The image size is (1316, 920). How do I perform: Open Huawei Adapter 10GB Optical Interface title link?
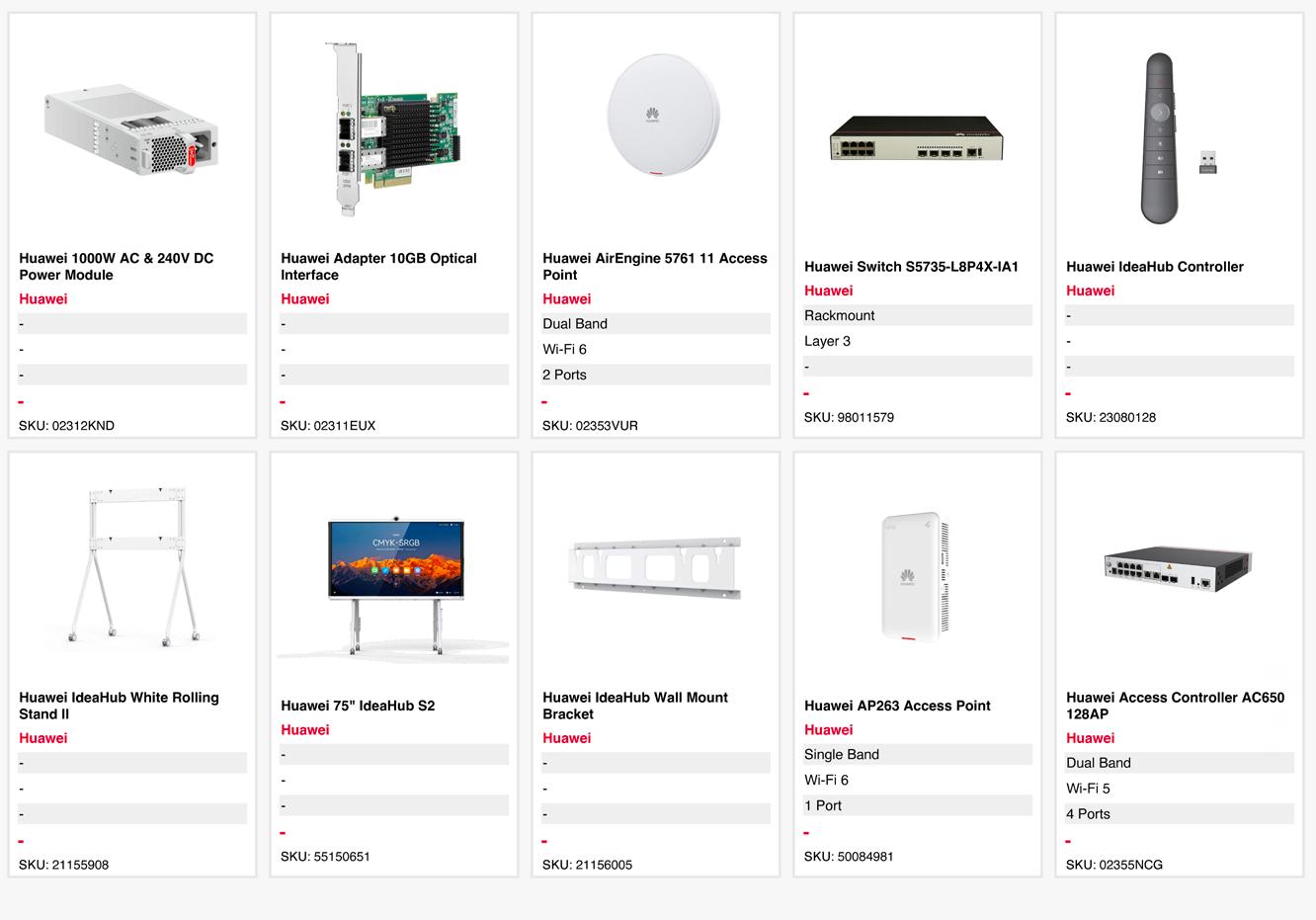click(x=378, y=267)
